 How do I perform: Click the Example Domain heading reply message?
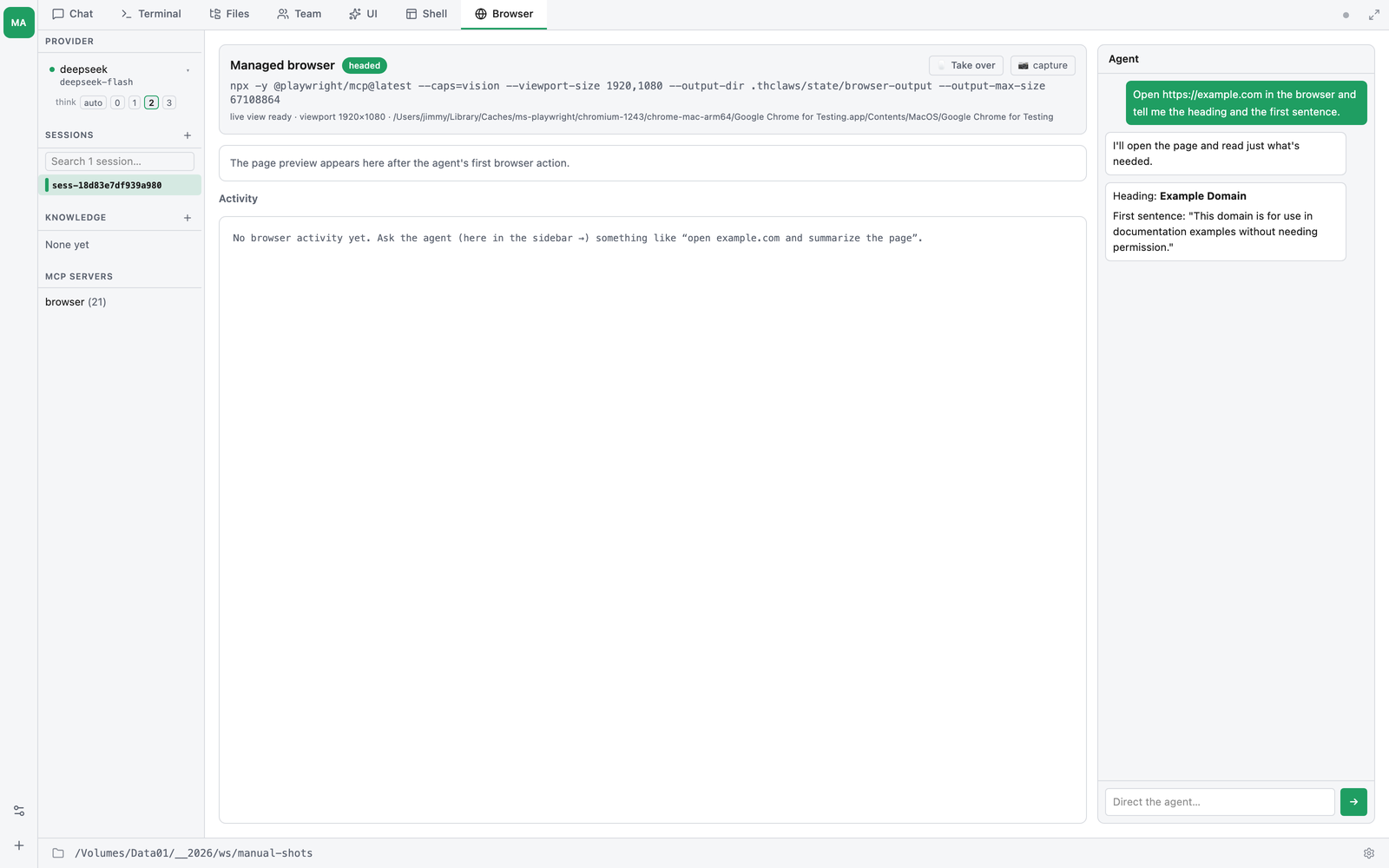click(1226, 221)
